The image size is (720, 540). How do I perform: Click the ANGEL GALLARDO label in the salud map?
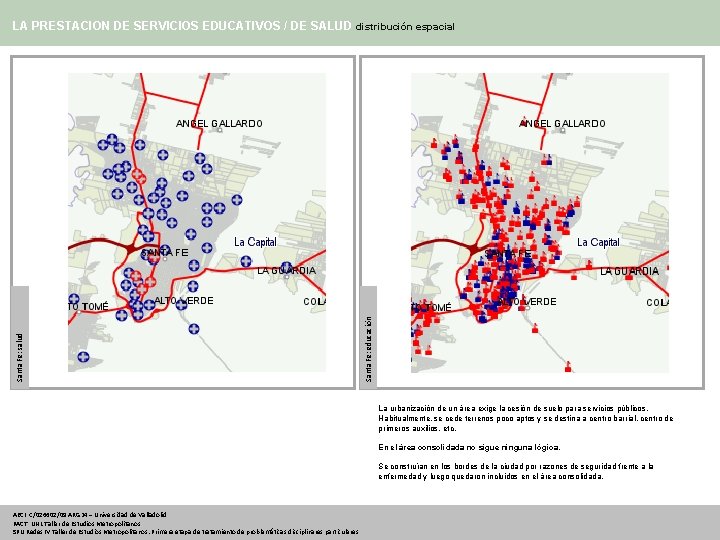[x=219, y=124]
